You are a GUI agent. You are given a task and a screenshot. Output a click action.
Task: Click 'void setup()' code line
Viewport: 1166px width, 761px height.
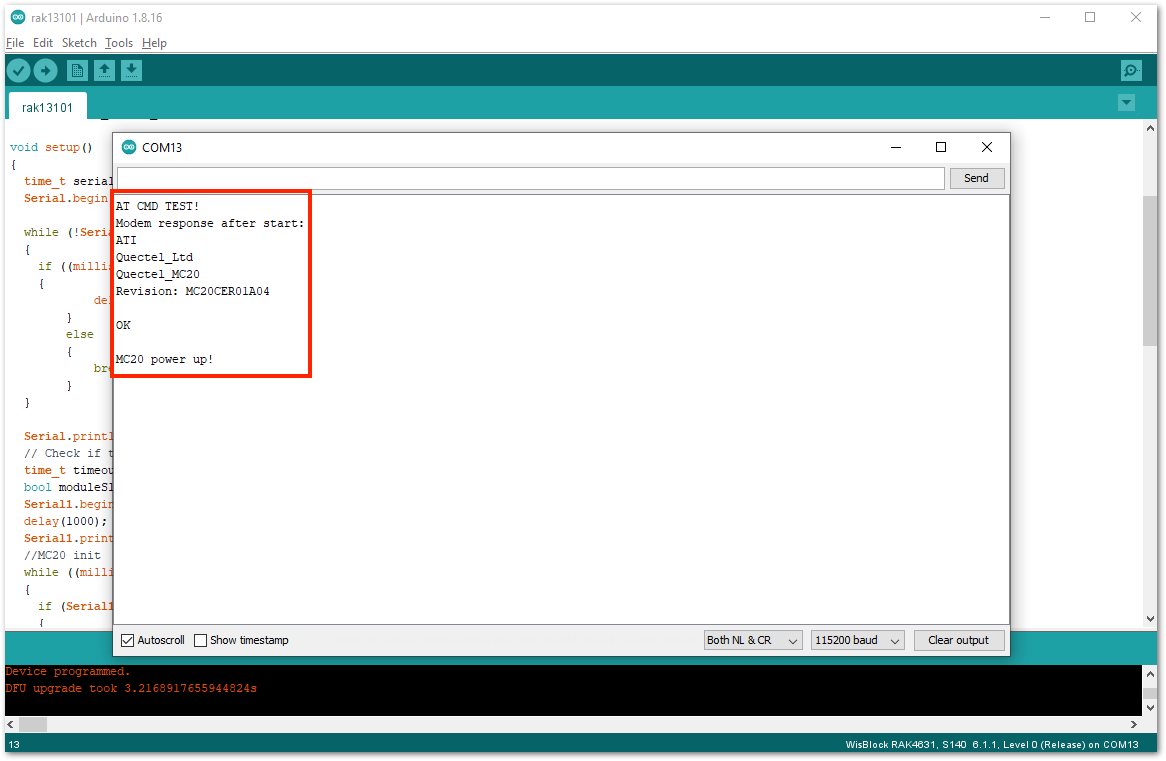[x=51, y=147]
